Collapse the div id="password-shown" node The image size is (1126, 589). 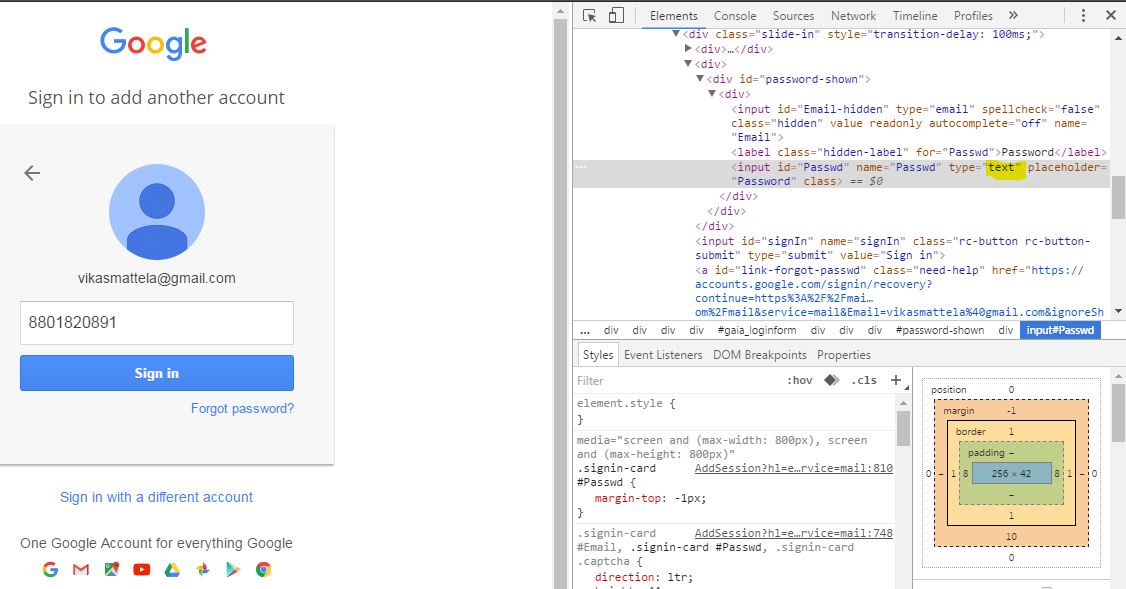(700, 79)
